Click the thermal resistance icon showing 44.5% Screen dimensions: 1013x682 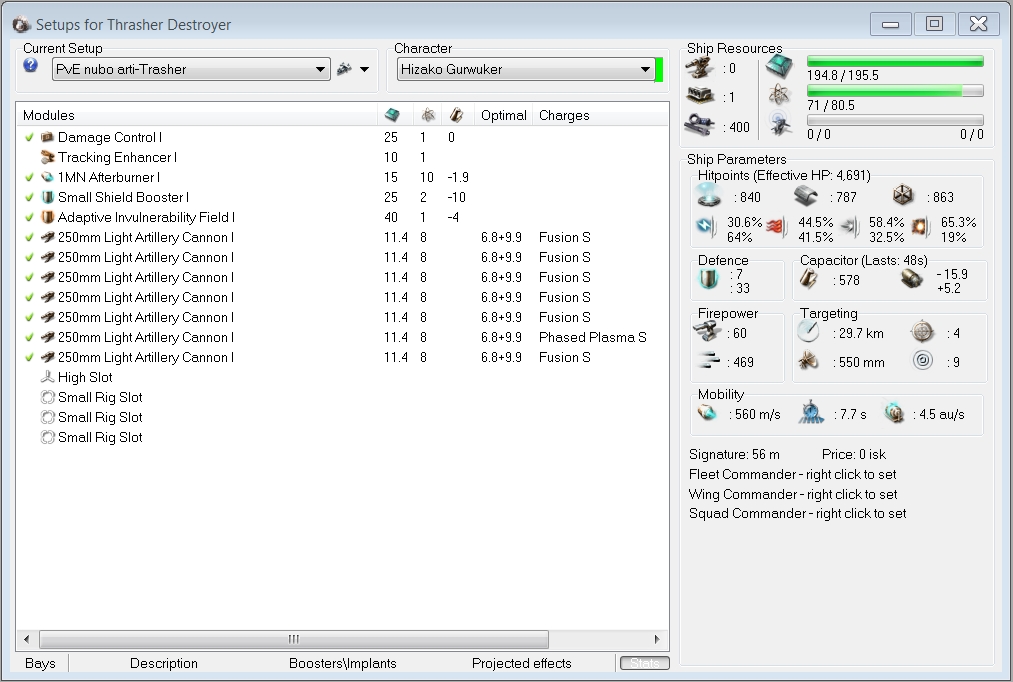pyautogui.click(x=776, y=227)
